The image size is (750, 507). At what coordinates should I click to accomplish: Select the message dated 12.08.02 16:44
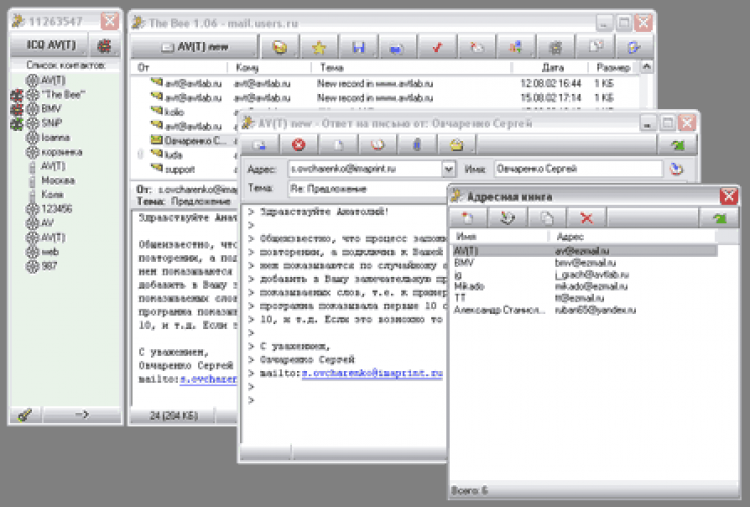[387, 84]
